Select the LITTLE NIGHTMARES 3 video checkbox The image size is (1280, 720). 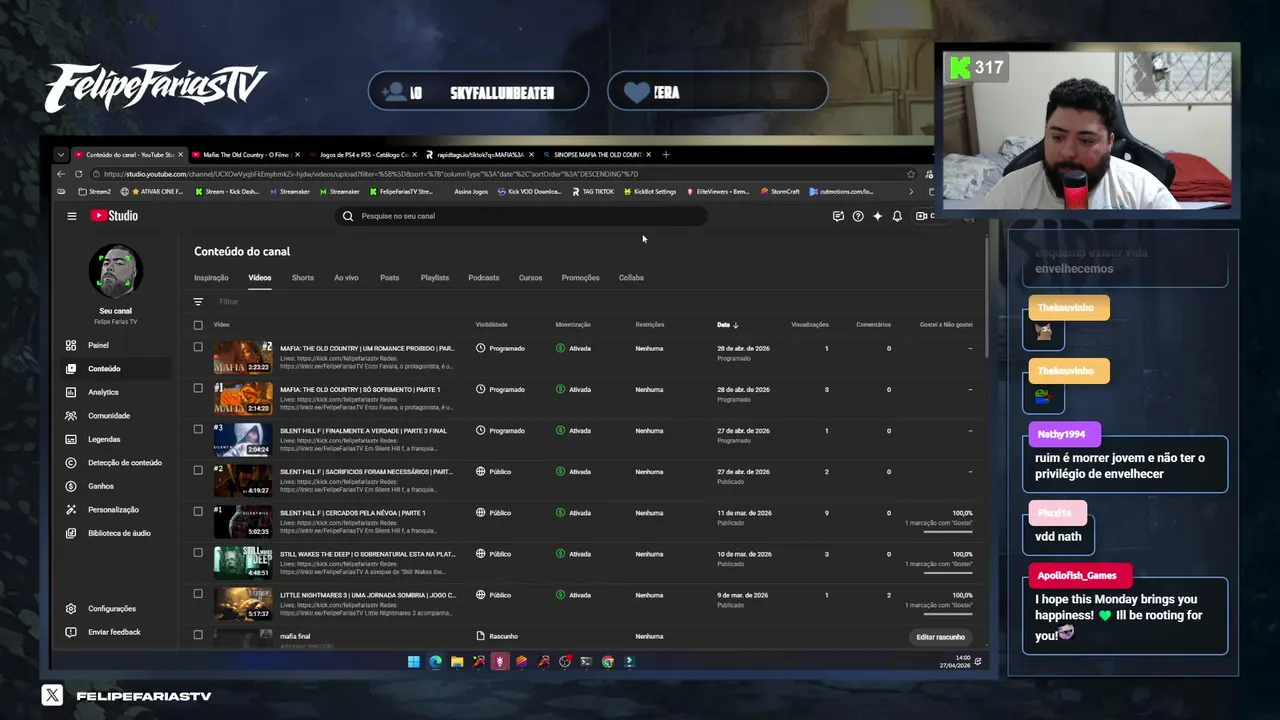click(x=198, y=593)
